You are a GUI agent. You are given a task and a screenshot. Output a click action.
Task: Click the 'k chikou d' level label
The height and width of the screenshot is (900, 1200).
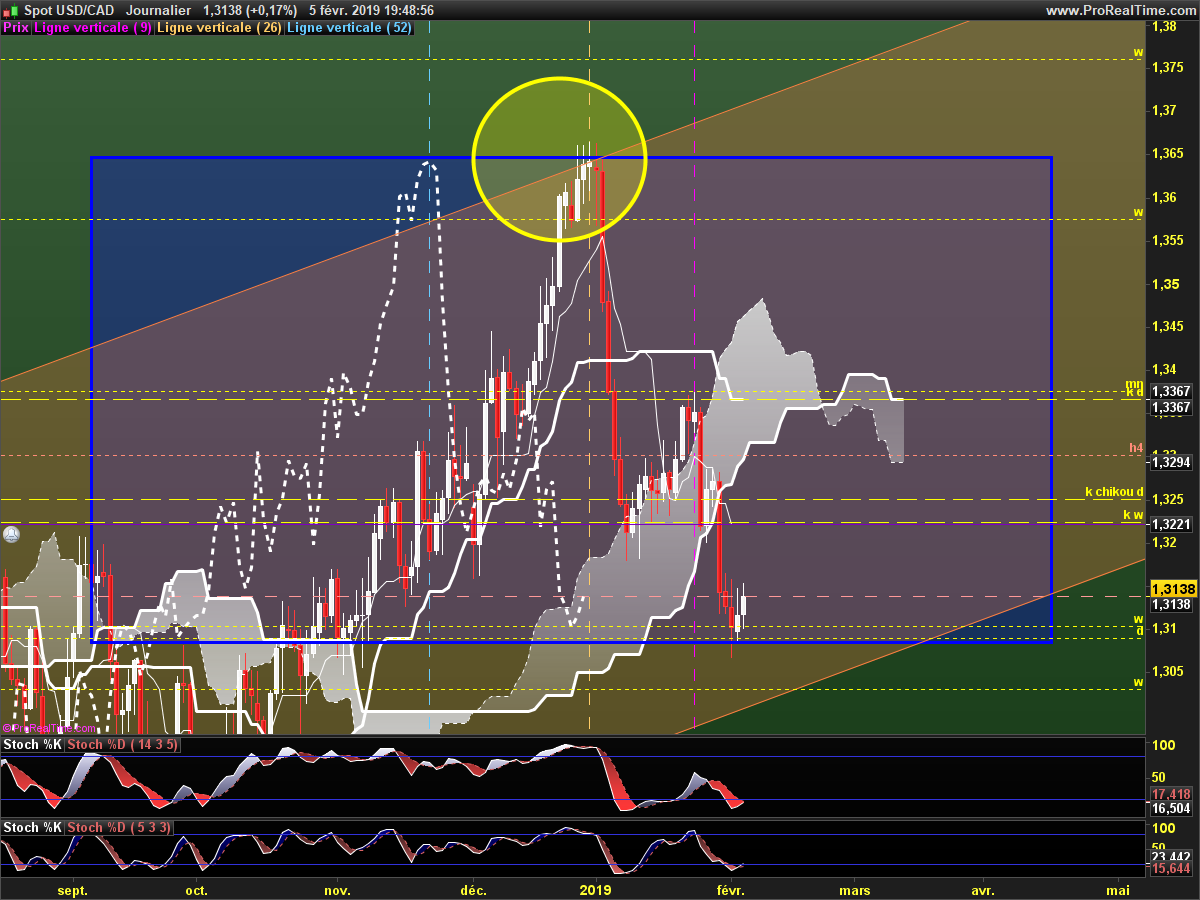(1114, 491)
